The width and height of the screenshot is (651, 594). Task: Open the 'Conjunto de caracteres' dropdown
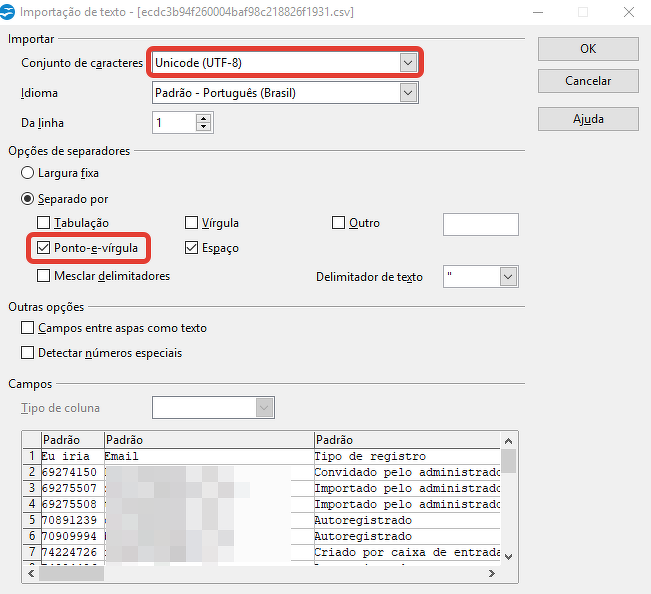point(407,62)
